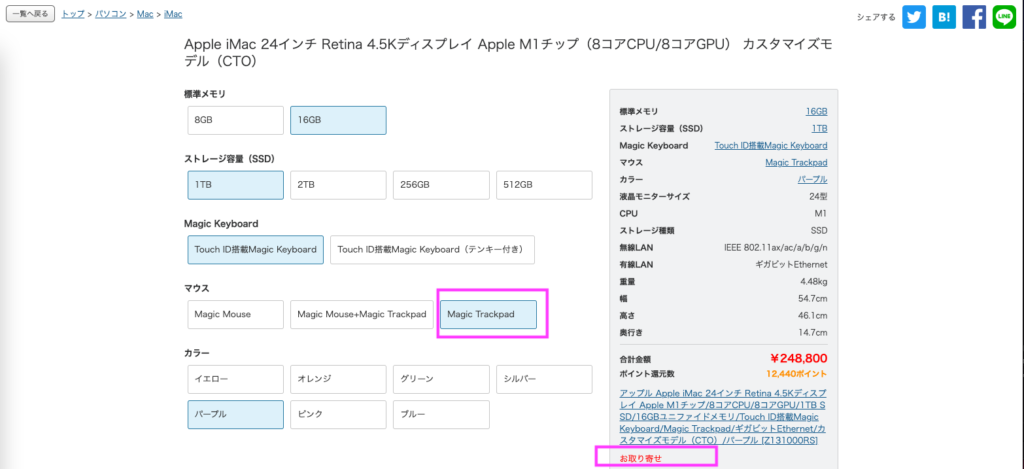Click the 4.48kg weight value
Screen dimensions: 1024x469
tap(814, 282)
